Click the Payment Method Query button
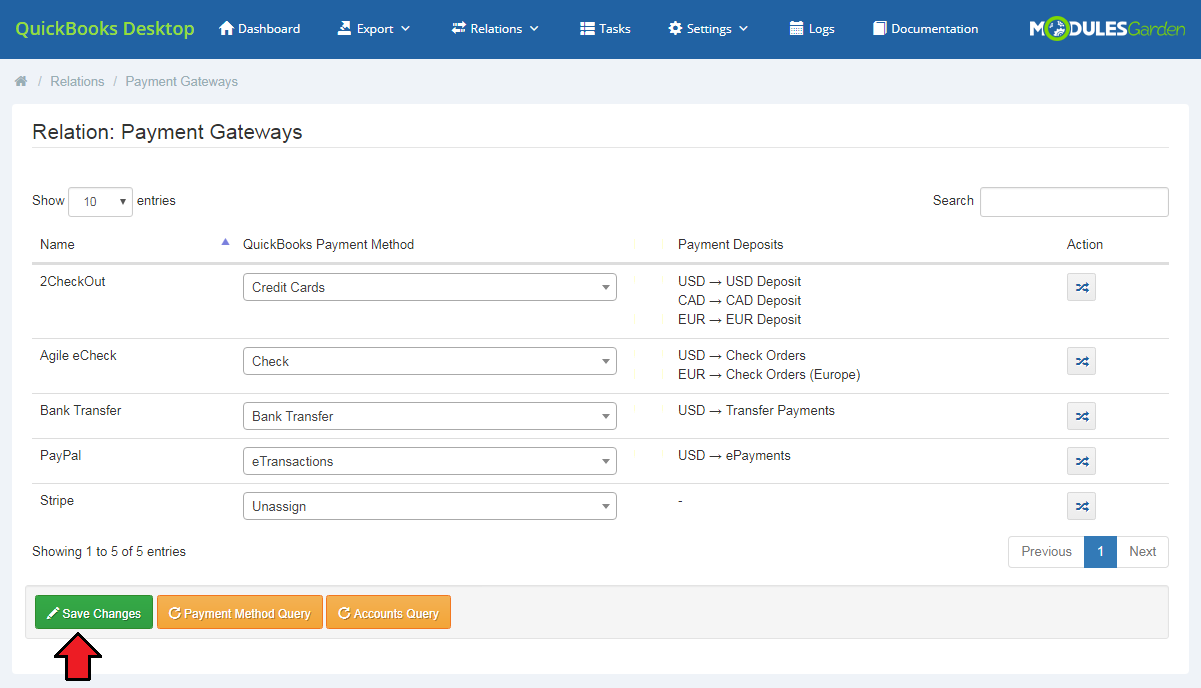This screenshot has width=1201, height=688. click(240, 613)
